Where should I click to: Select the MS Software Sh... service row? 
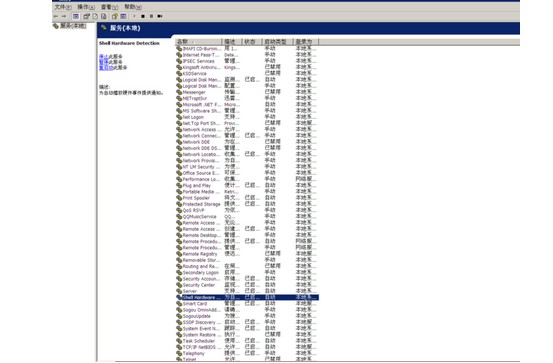click(x=247, y=111)
